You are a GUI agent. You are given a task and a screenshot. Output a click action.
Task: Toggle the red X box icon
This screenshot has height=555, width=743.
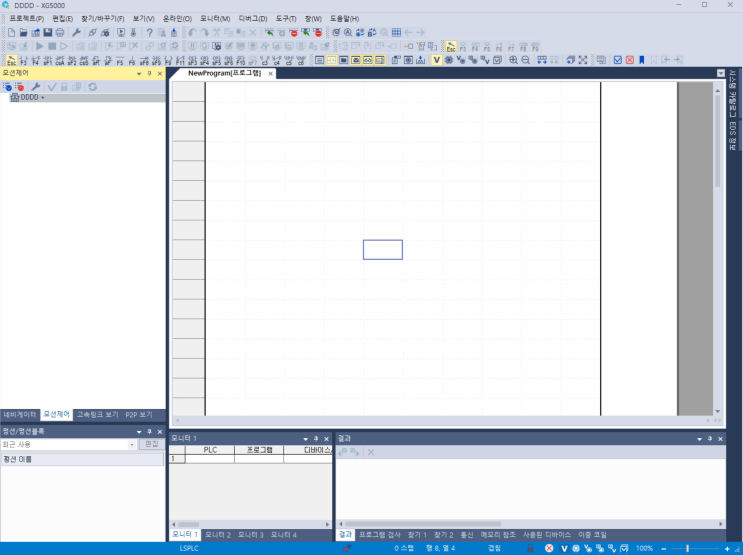[629, 60]
